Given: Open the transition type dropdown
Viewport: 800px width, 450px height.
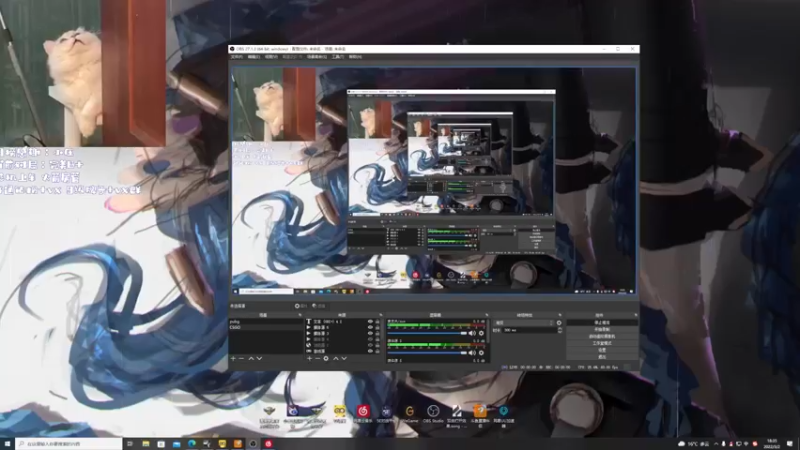Looking at the screenshot, I should [524, 323].
